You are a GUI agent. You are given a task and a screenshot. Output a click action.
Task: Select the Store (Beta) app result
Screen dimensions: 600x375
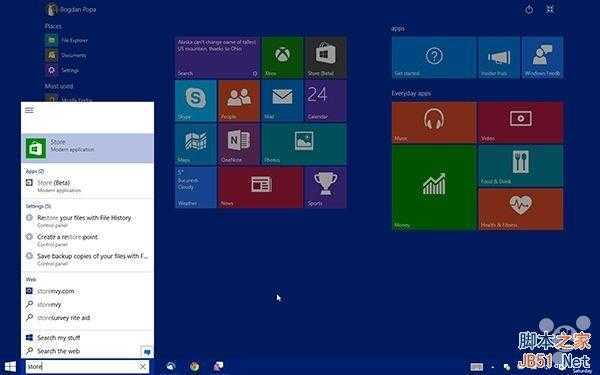(88, 186)
